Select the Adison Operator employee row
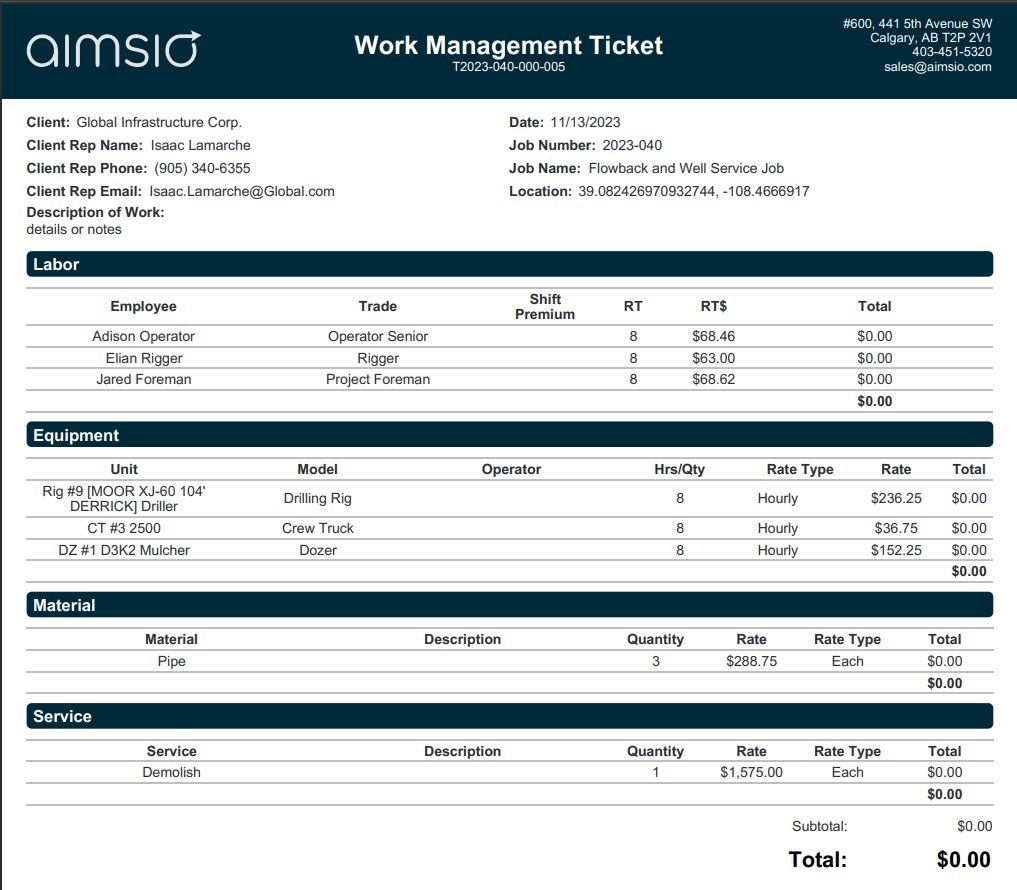This screenshot has width=1017, height=890. pyautogui.click(x=509, y=336)
